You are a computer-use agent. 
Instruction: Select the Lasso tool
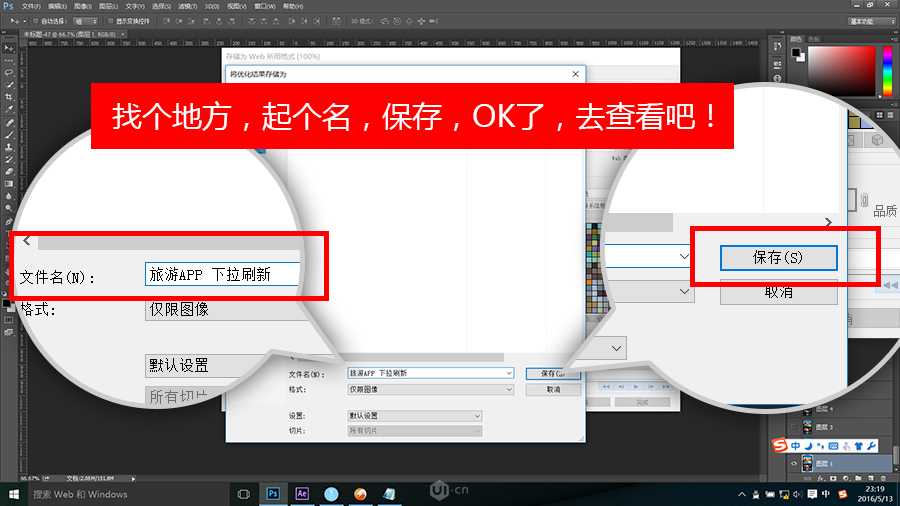[x=9, y=72]
